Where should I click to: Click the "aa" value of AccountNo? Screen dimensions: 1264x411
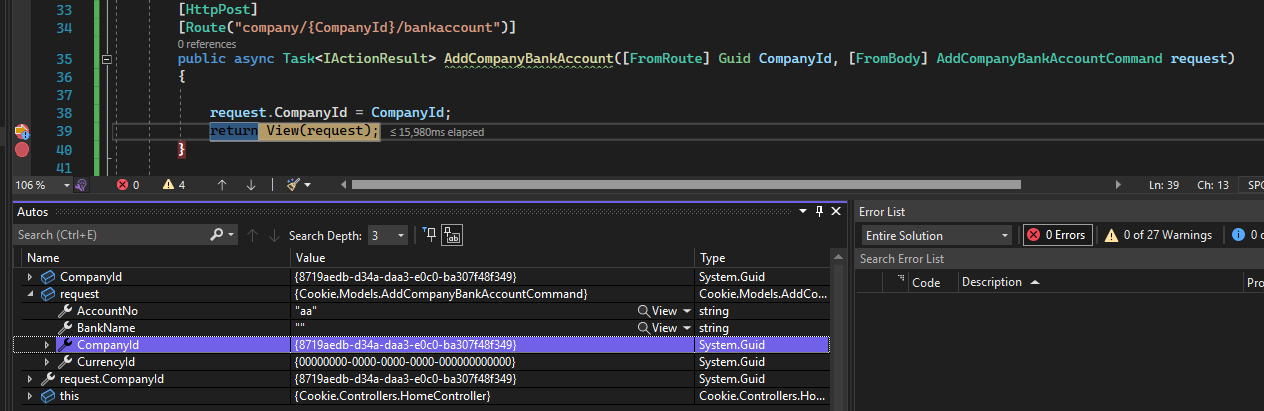point(306,311)
